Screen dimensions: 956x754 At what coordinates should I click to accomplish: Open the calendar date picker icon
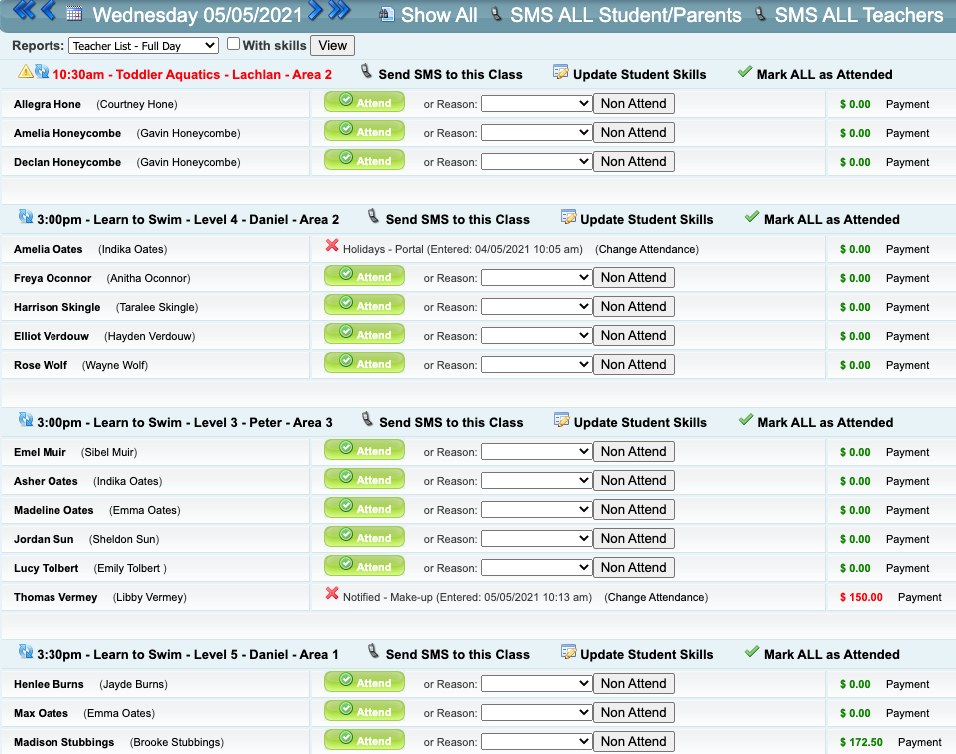[74, 13]
